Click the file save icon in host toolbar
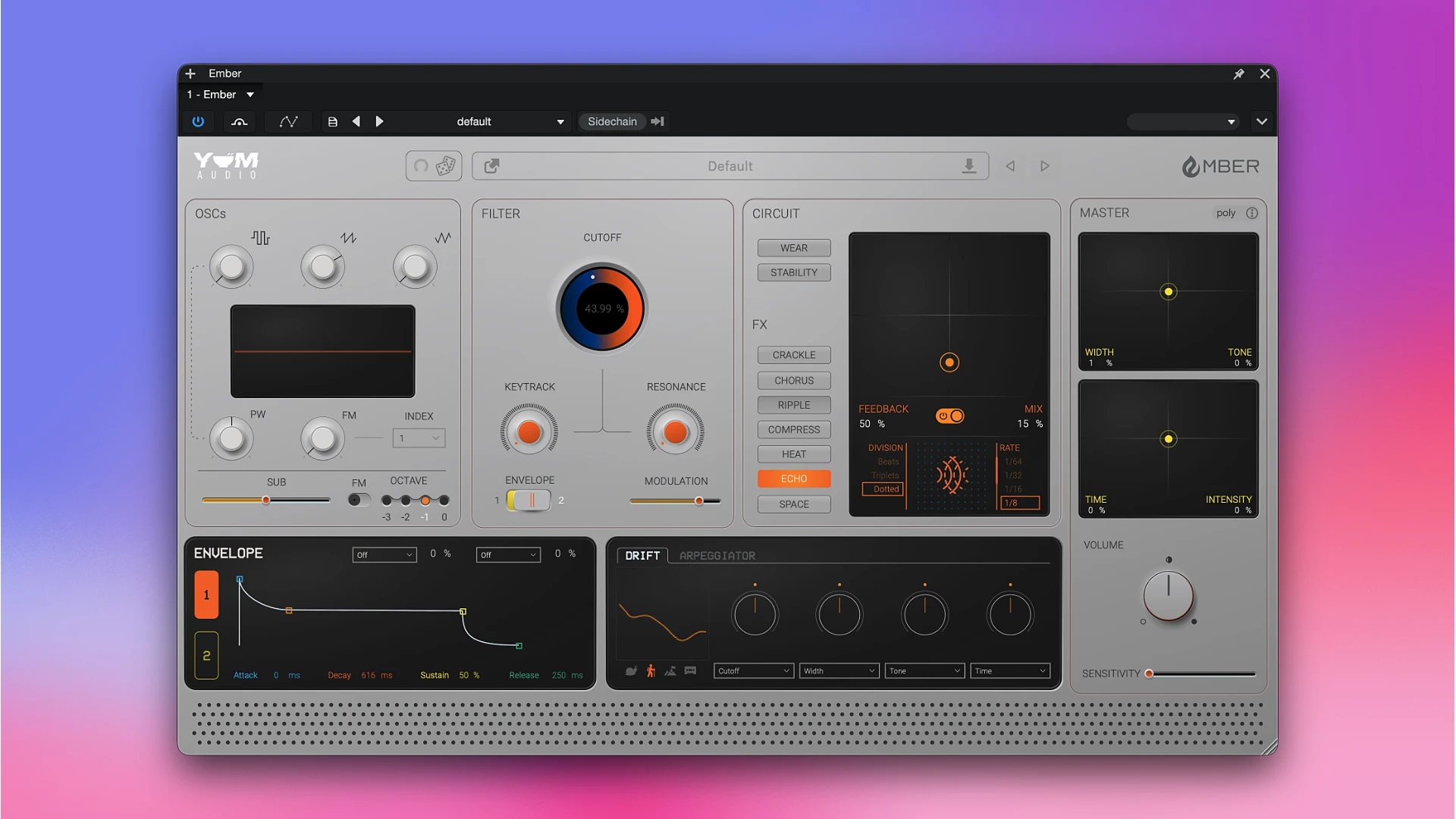Screen dimensions: 1456x819 click(332, 121)
